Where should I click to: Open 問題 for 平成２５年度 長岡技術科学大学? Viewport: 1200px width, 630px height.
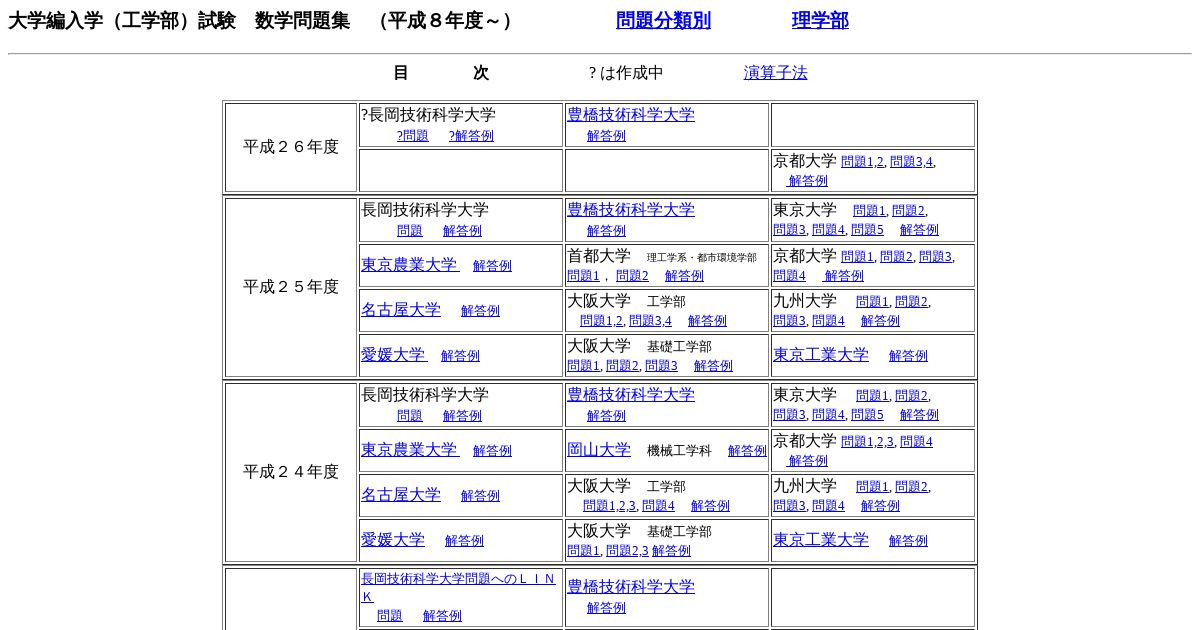point(410,231)
